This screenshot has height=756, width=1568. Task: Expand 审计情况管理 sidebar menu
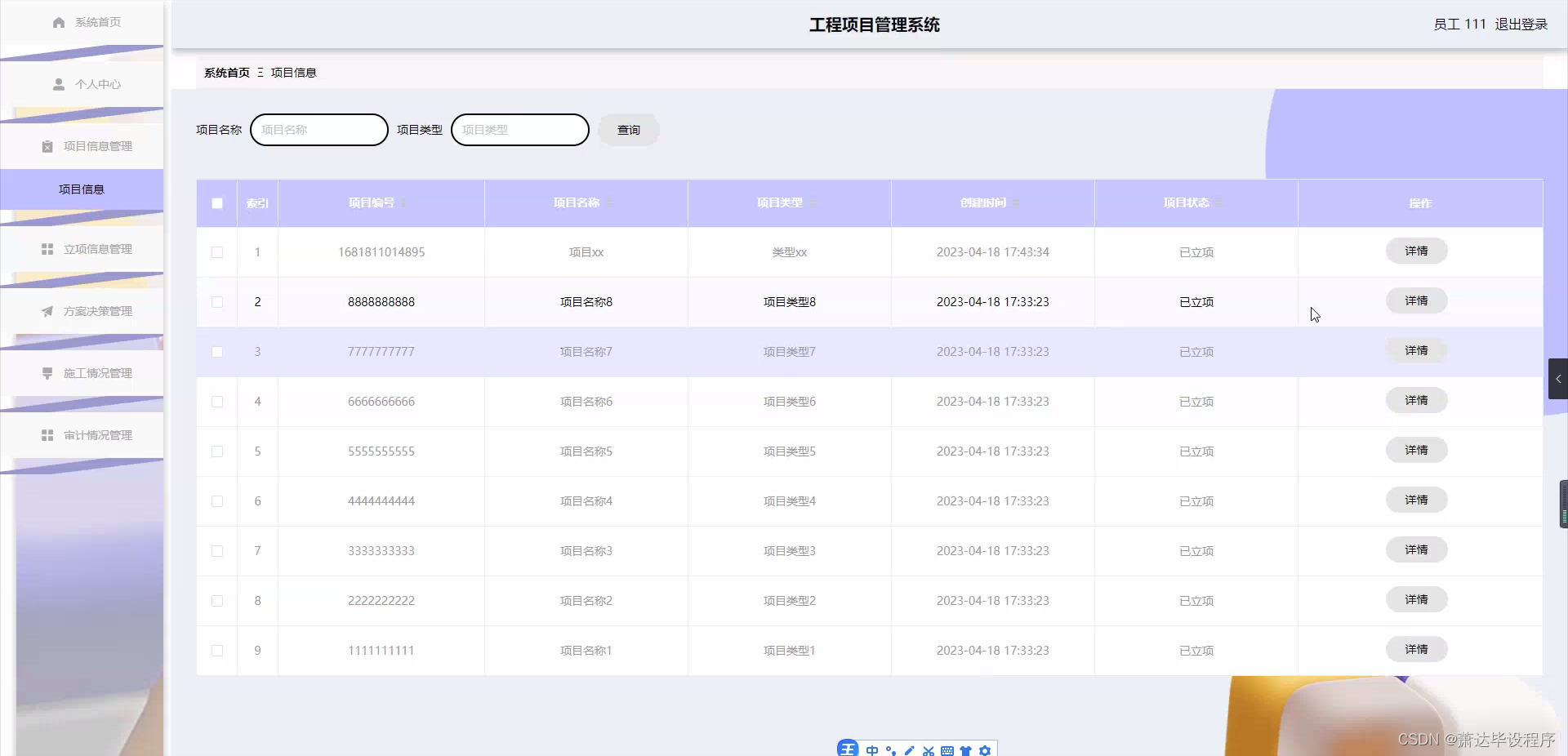coord(82,435)
